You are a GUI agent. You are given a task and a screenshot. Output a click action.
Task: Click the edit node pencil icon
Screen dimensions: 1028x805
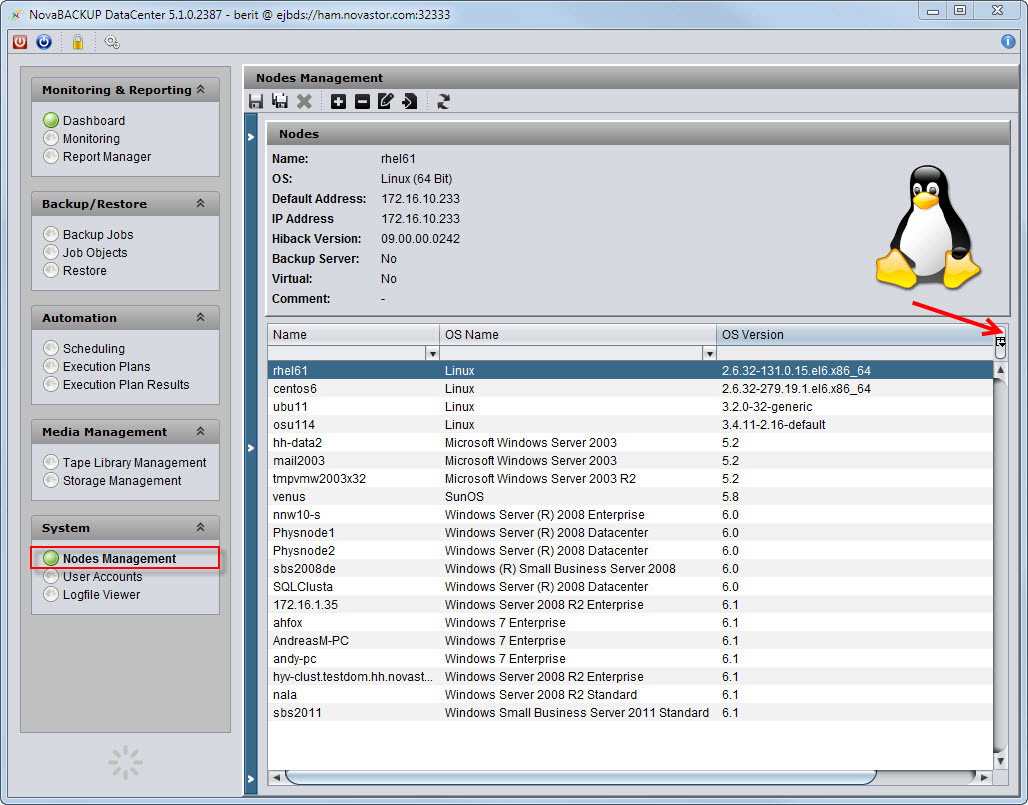pyautogui.click(x=386, y=102)
